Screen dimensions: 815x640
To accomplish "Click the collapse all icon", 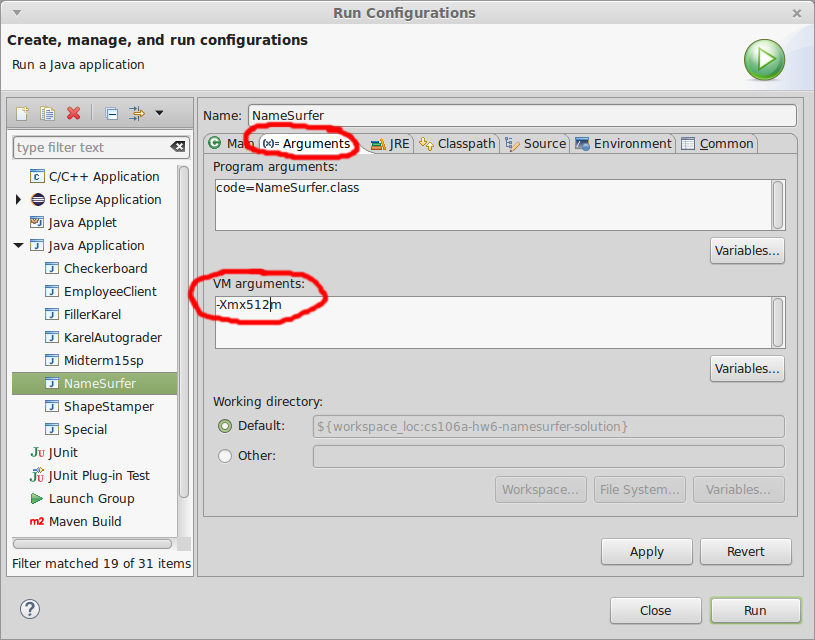I will 112,113.
